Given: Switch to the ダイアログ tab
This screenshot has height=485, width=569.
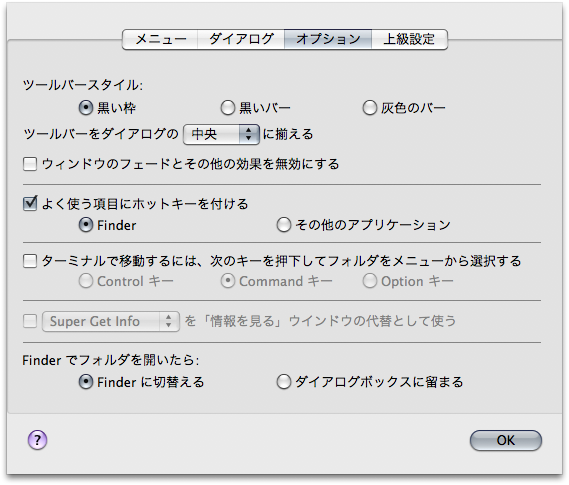Looking at the screenshot, I should point(241,39).
